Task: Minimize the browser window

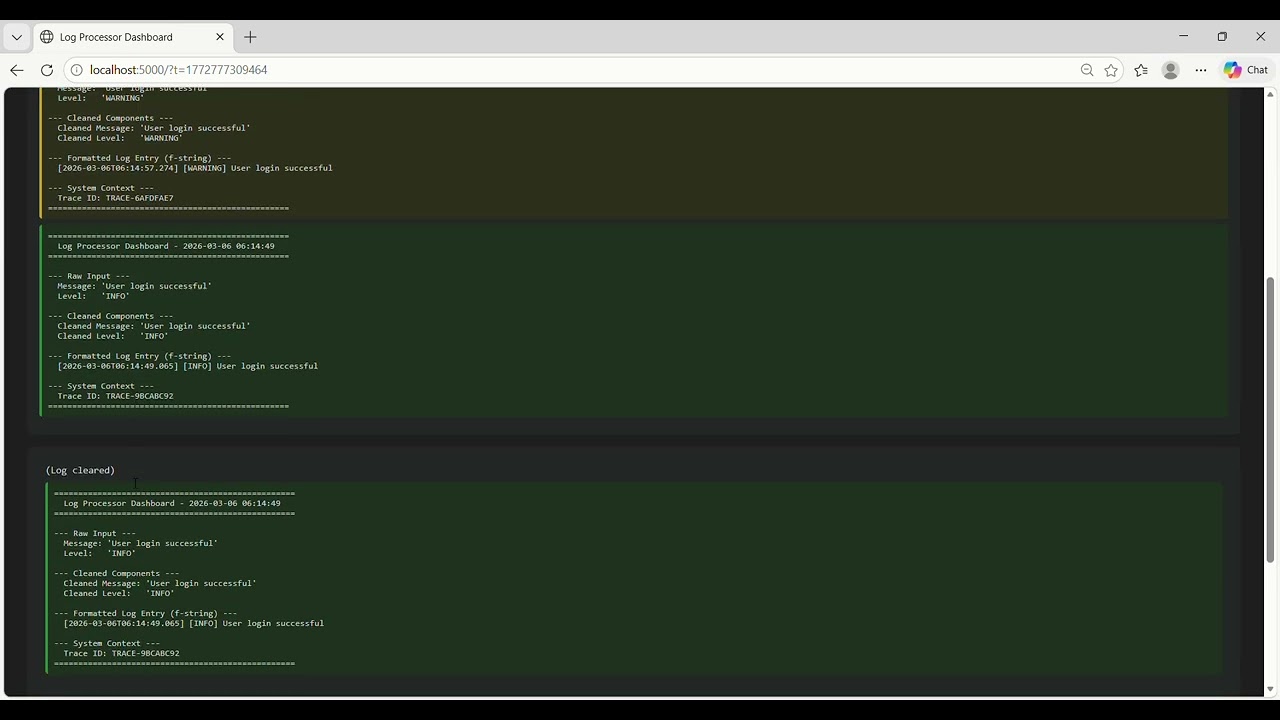Action: click(1183, 36)
